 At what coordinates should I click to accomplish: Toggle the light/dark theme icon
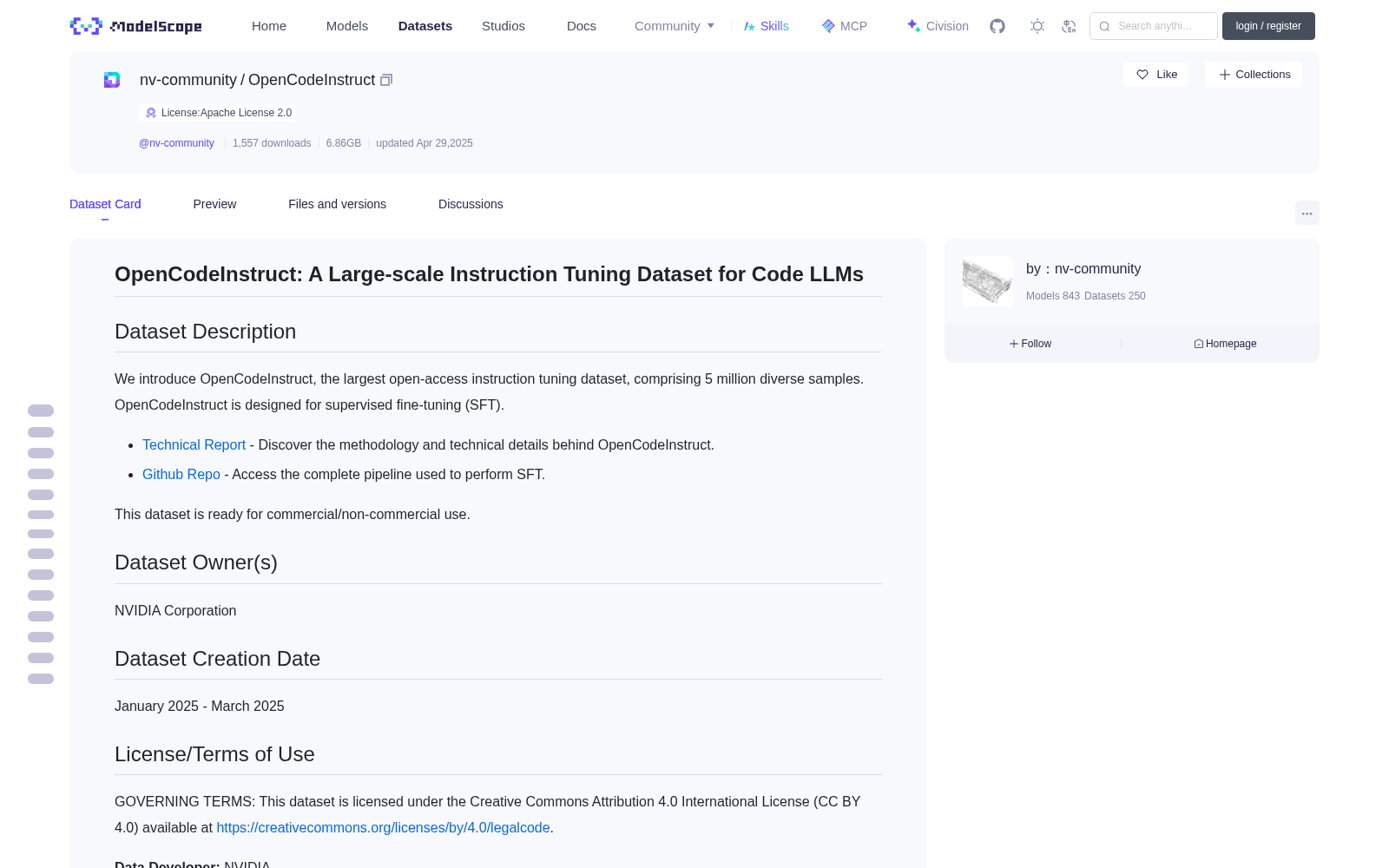(x=1037, y=26)
